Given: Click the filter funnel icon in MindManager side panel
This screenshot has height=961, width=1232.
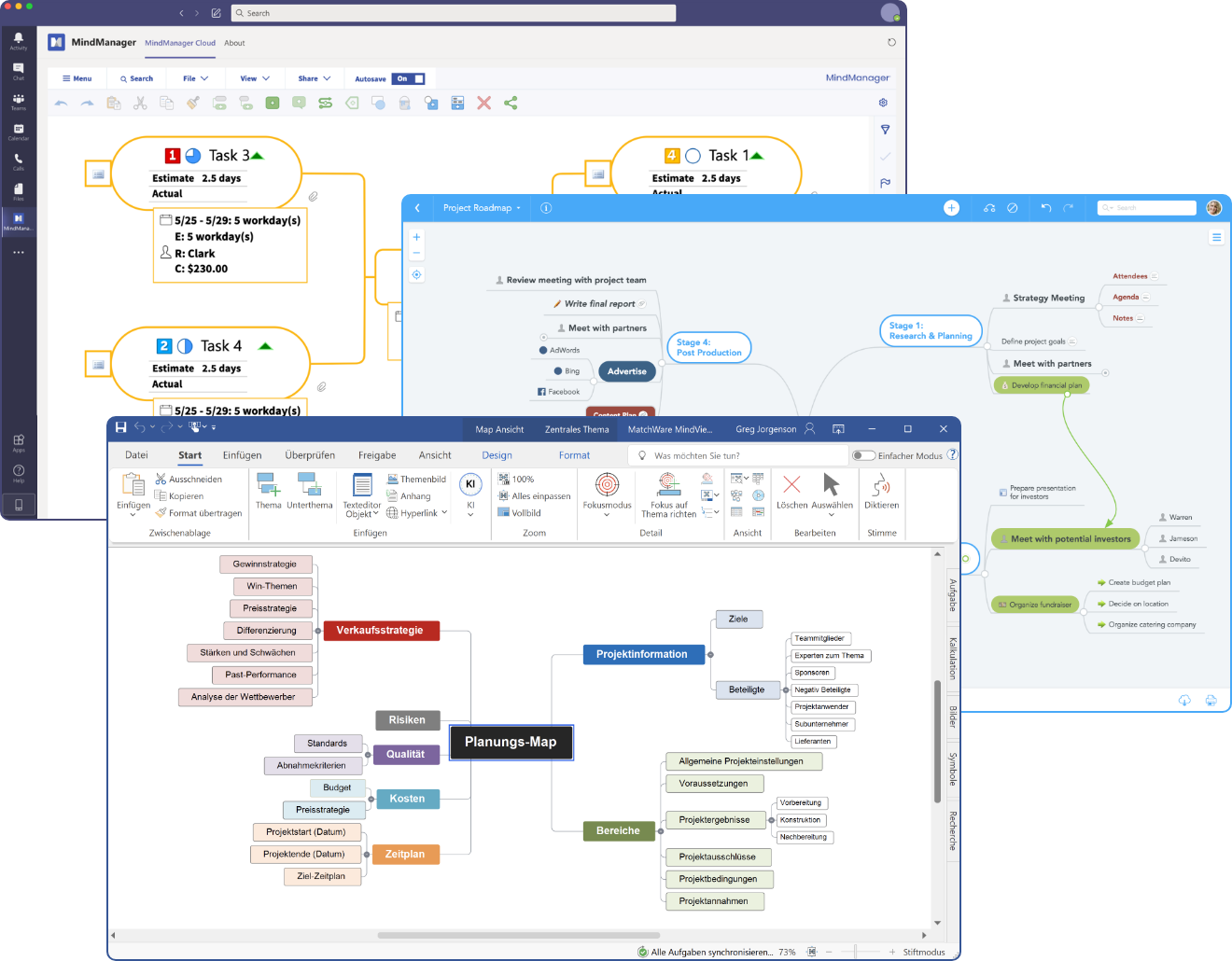Looking at the screenshot, I should (x=885, y=130).
